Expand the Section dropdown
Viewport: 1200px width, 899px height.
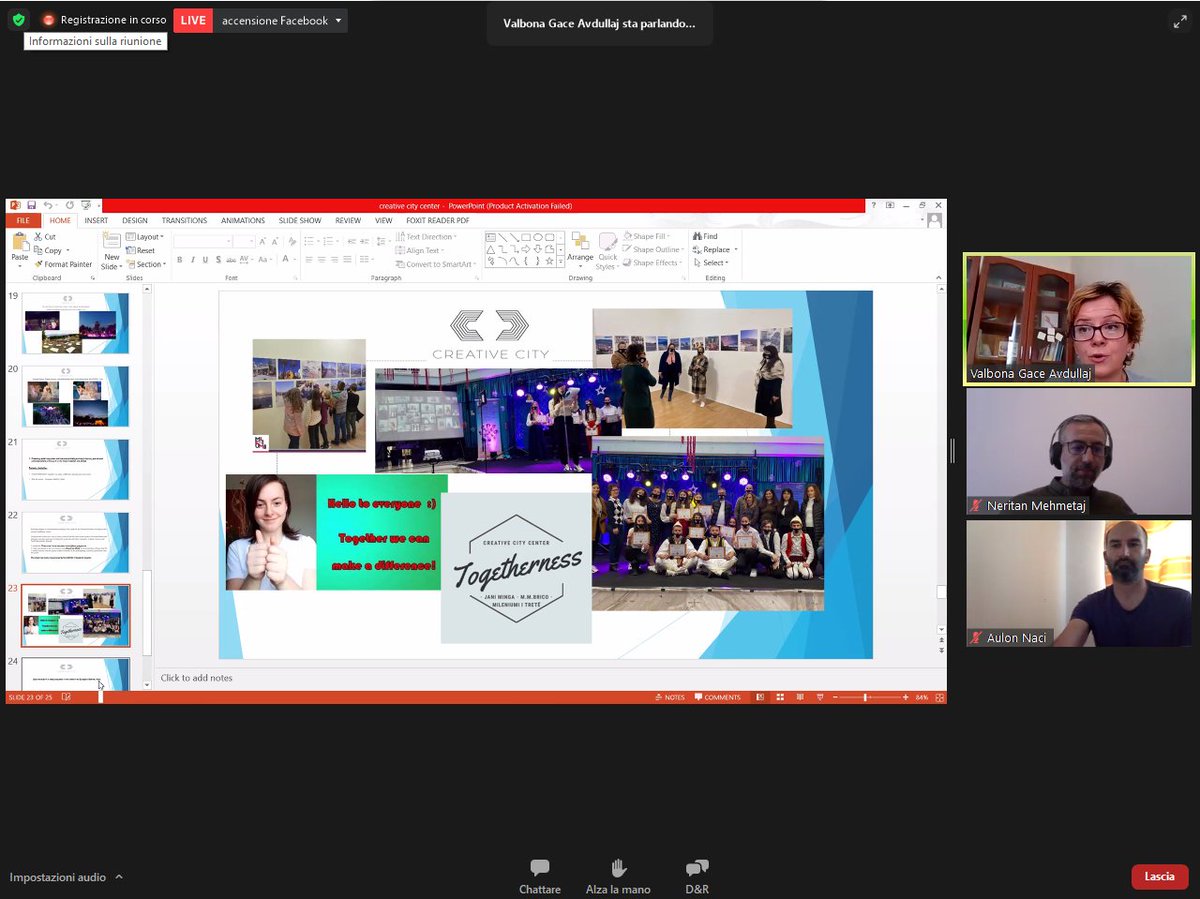pyautogui.click(x=146, y=264)
